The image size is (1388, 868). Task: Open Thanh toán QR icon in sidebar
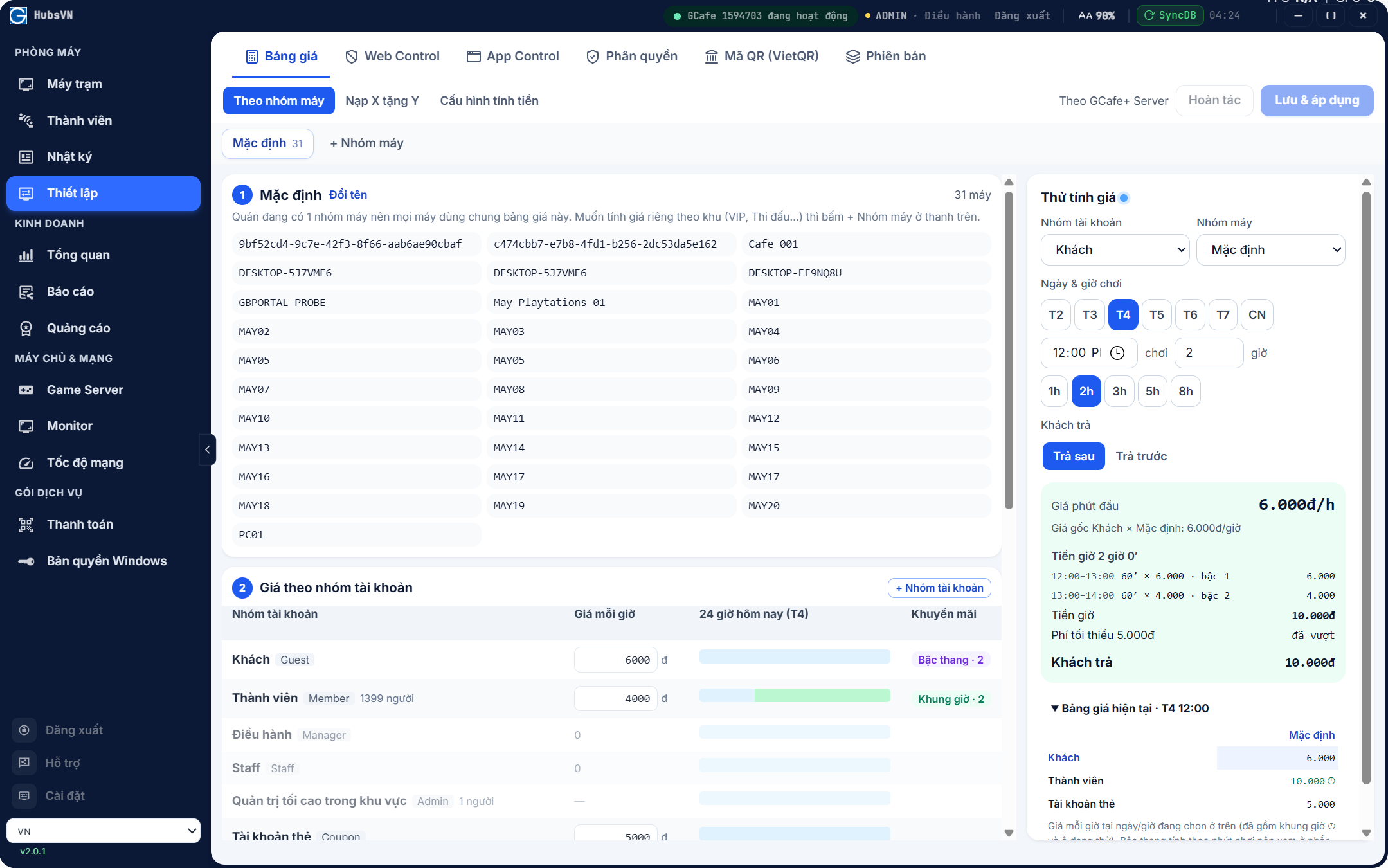pos(26,525)
